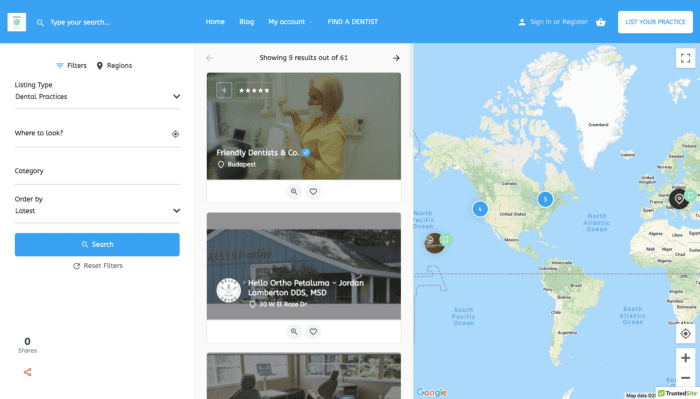The width and height of the screenshot is (700, 399).
Task: Use my location icon in Where to look
Action: tap(175, 134)
